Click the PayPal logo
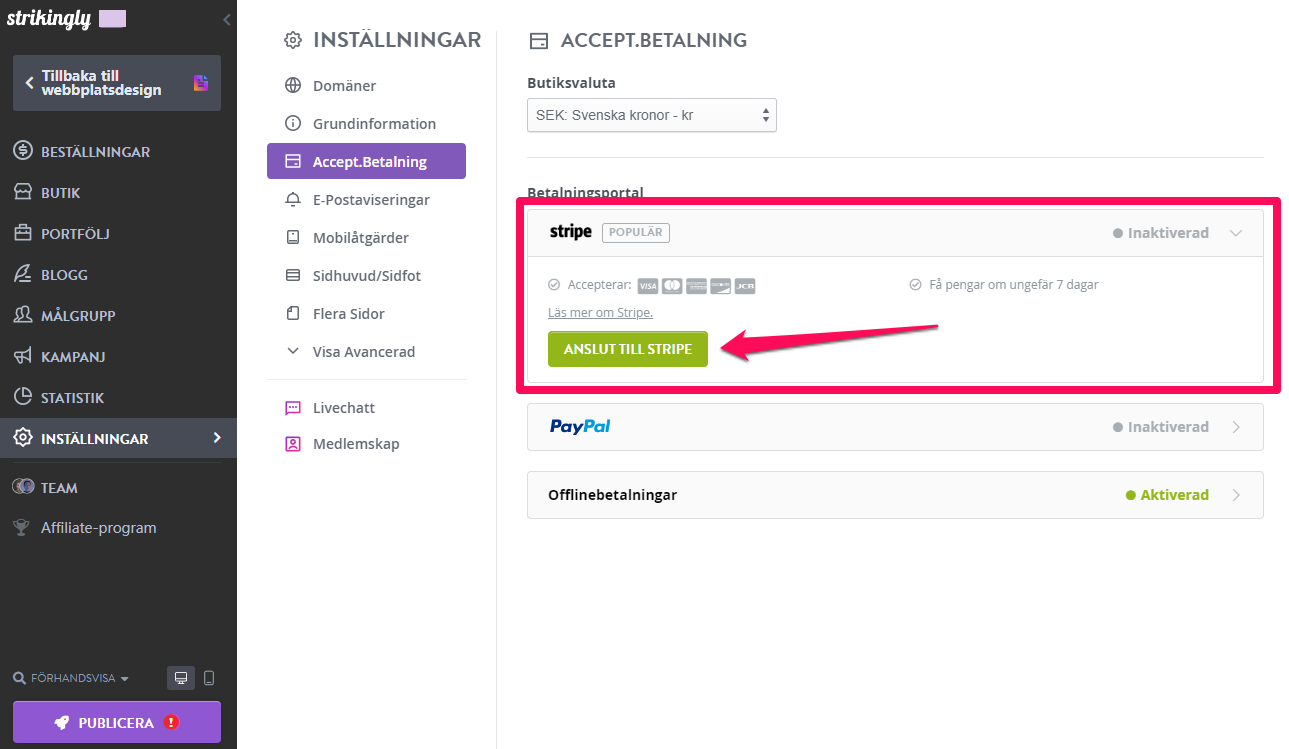The image size is (1289, 749). (580, 427)
